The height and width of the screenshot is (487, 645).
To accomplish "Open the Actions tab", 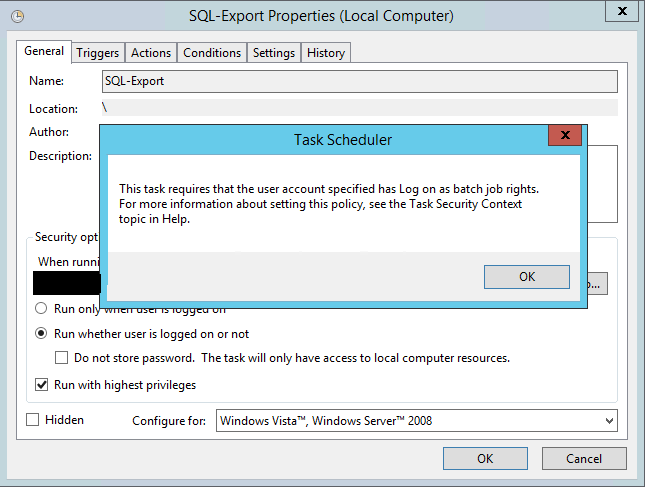I will (151, 53).
